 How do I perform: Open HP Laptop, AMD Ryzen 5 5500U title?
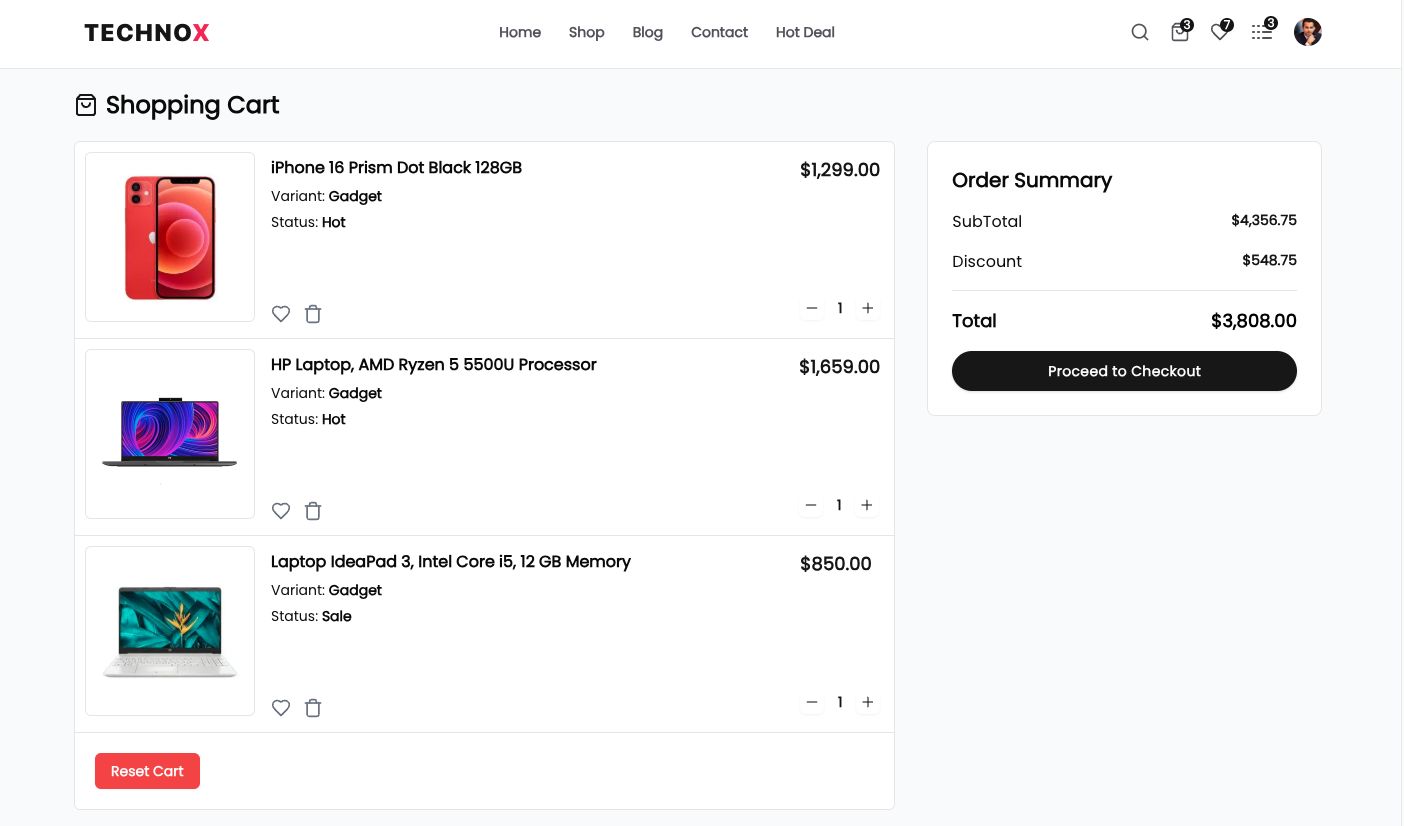[434, 364]
